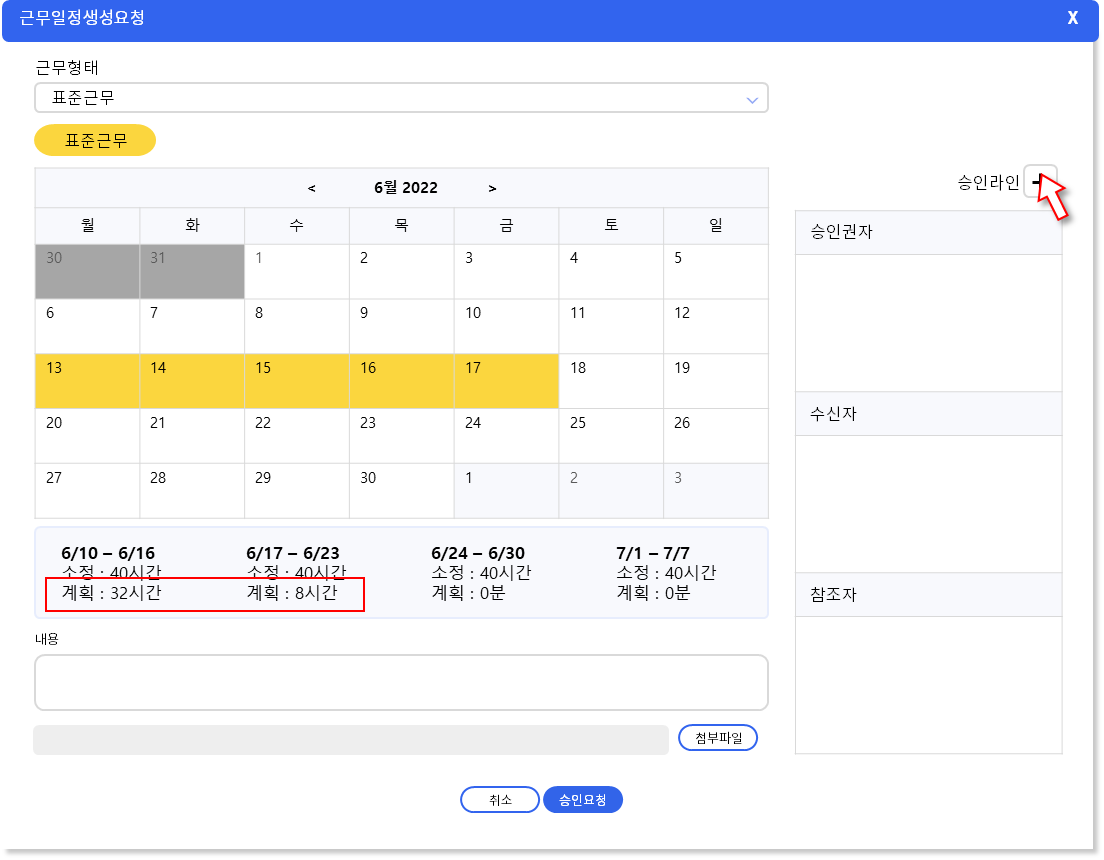Click the 수신자 section header
The image size is (1104, 860).
pyautogui.click(x=929, y=414)
